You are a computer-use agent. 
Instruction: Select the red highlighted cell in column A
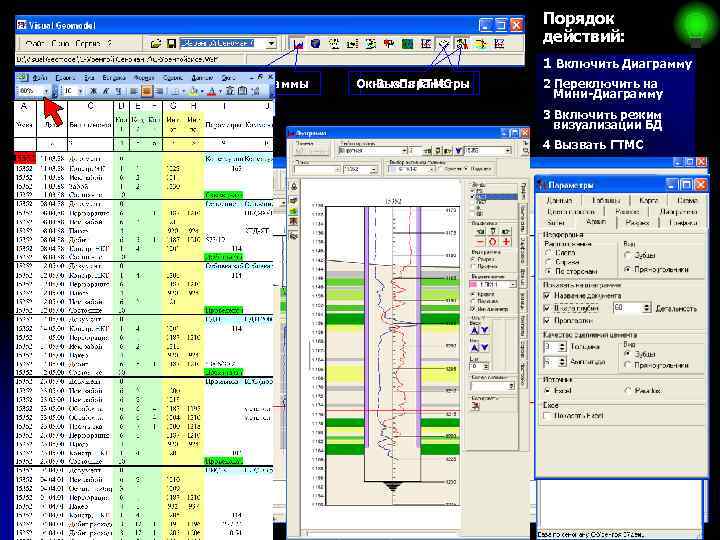point(25,158)
